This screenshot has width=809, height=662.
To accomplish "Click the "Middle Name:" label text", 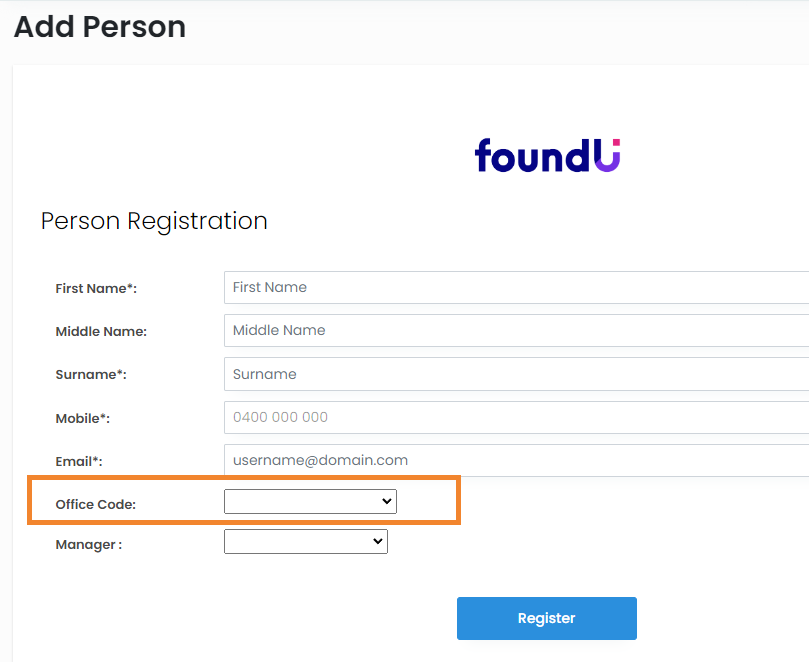I will click(101, 332).
